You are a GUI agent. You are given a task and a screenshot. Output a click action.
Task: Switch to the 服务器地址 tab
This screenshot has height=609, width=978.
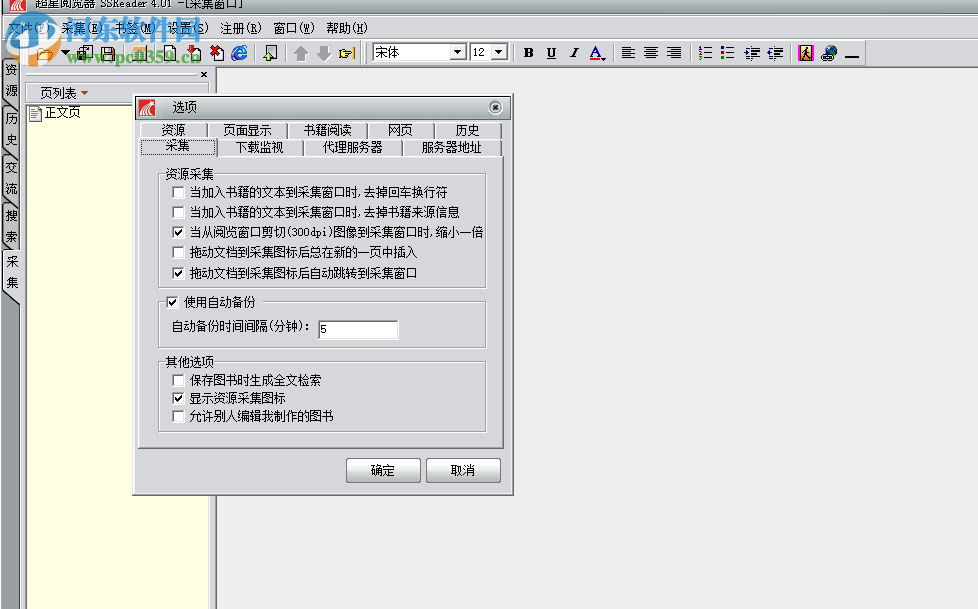click(452, 148)
